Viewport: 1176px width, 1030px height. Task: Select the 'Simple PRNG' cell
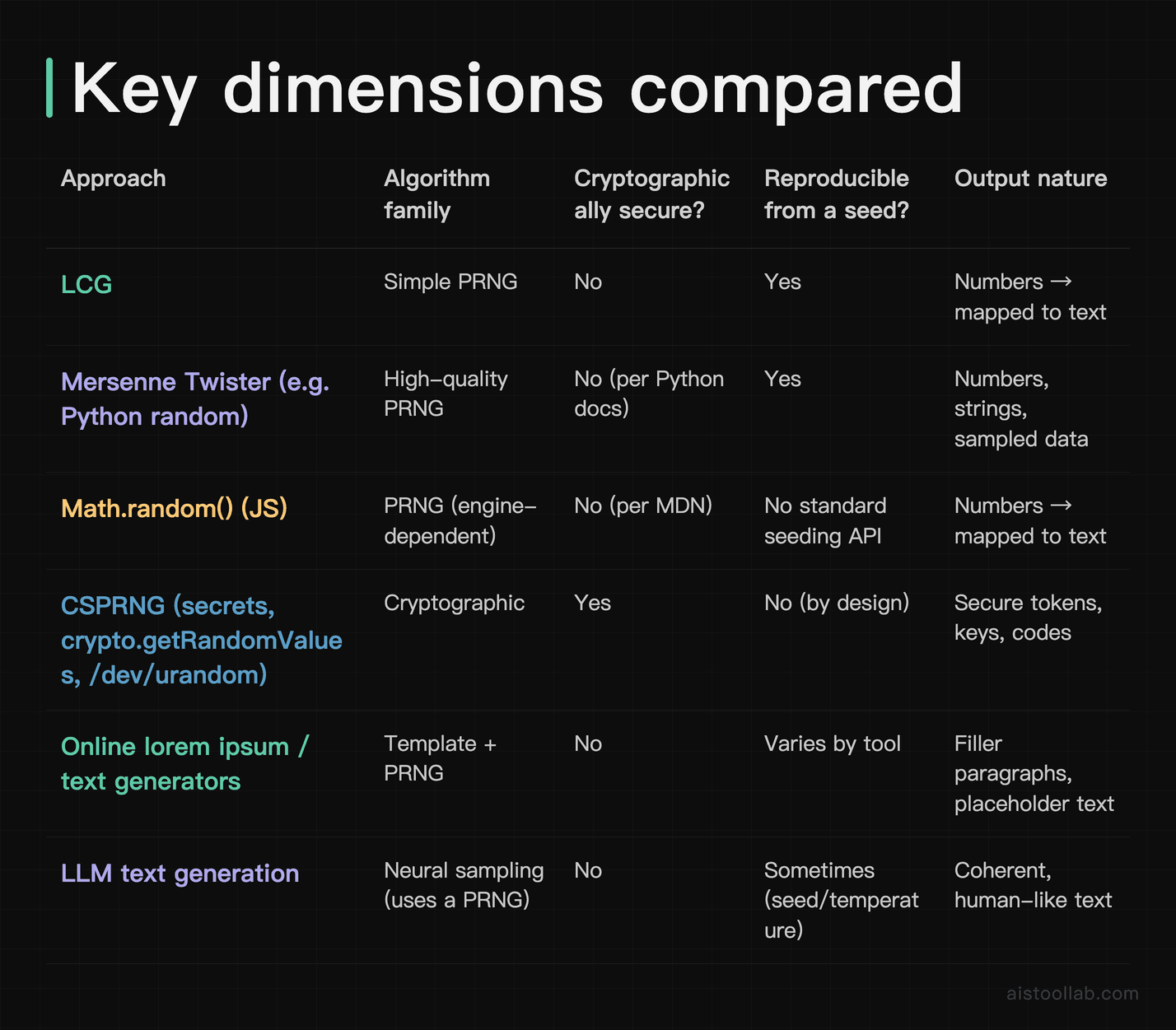pos(450,282)
